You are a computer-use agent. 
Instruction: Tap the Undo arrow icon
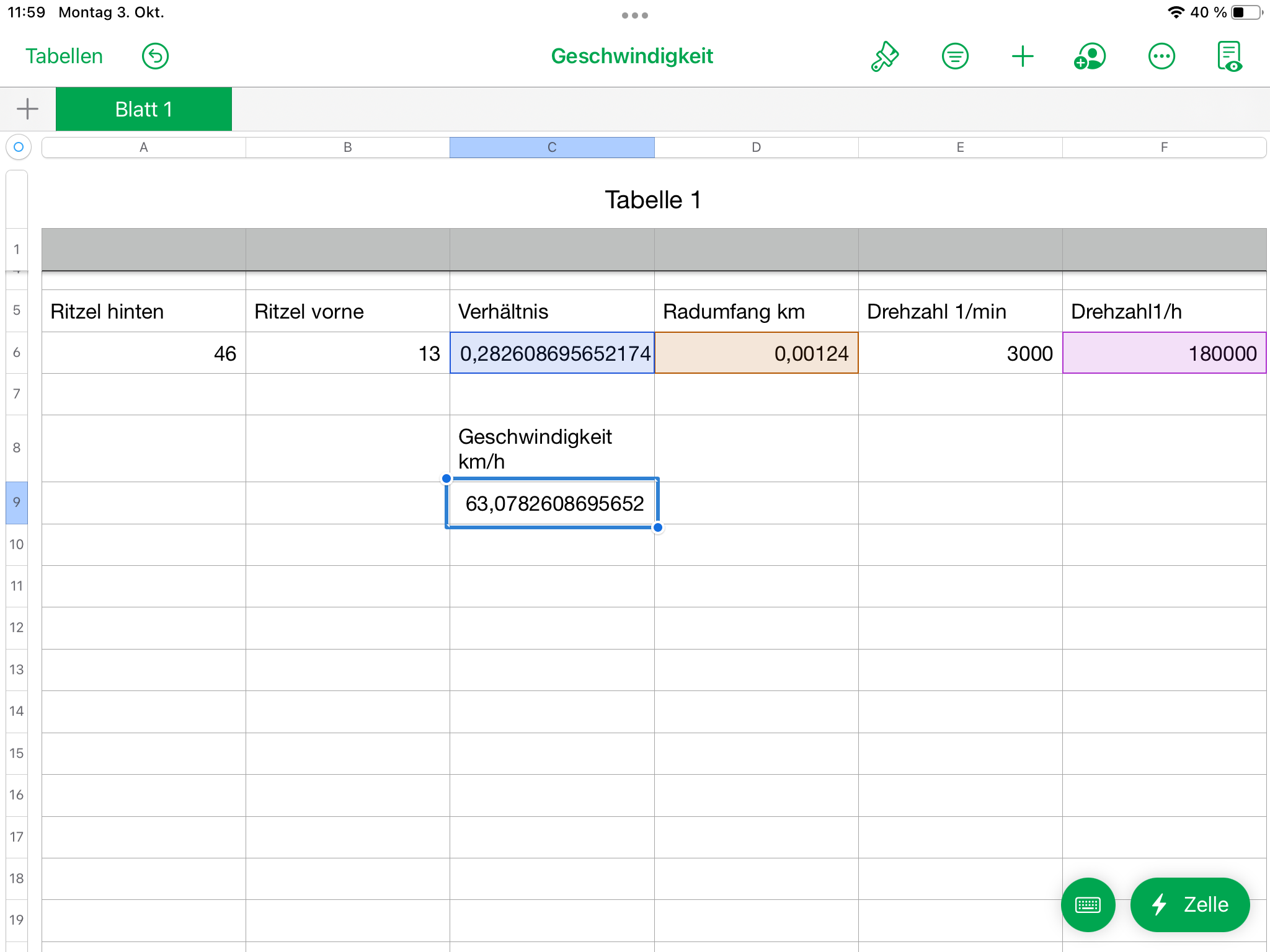pyautogui.click(x=155, y=56)
